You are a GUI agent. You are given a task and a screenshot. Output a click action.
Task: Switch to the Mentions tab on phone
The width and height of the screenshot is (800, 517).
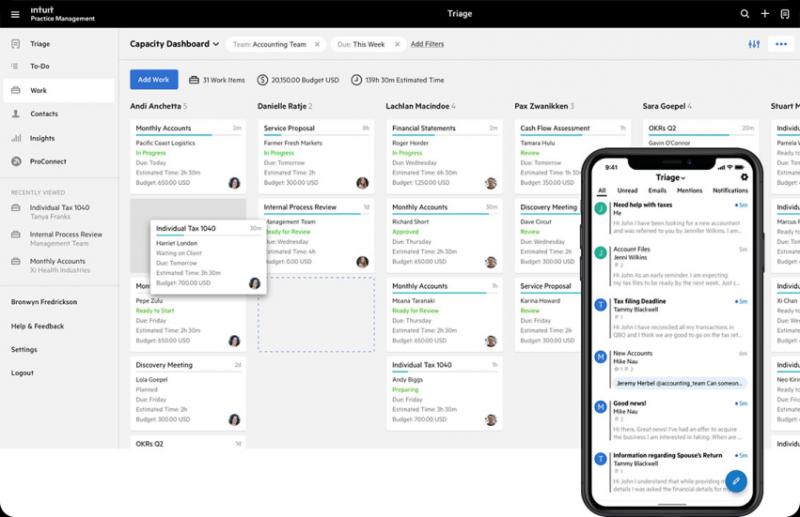[x=689, y=190]
